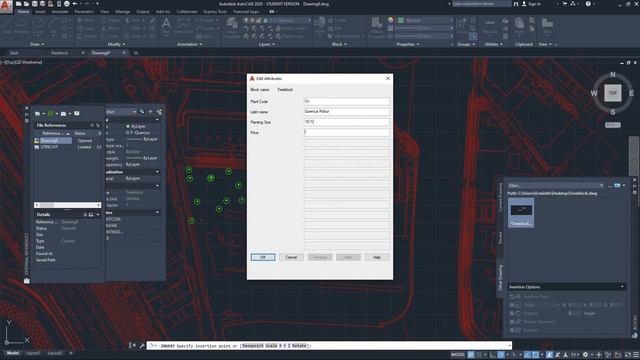Click the command line customize wrench icon

(141, 346)
